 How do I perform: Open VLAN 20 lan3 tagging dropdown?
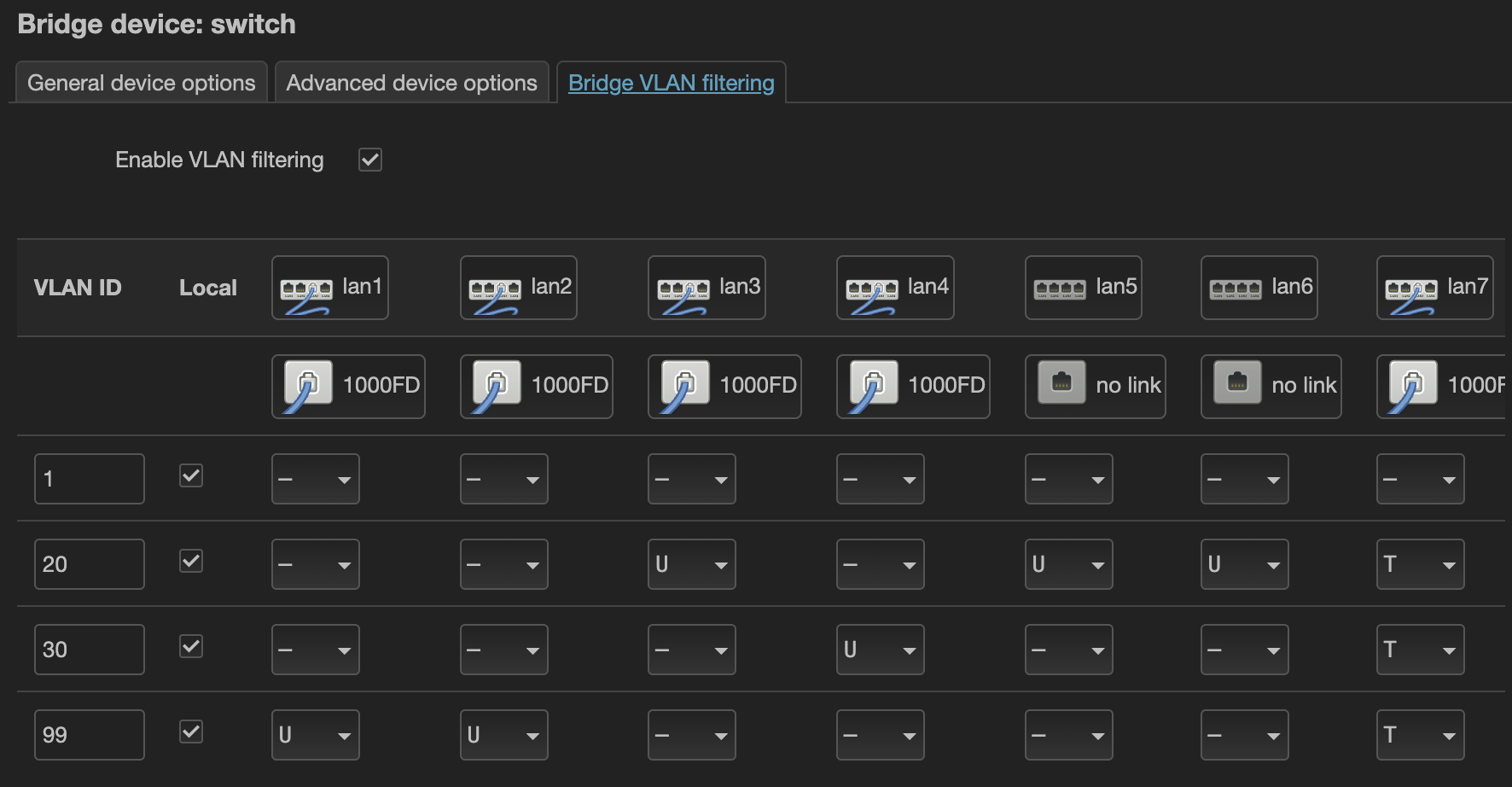coord(691,564)
